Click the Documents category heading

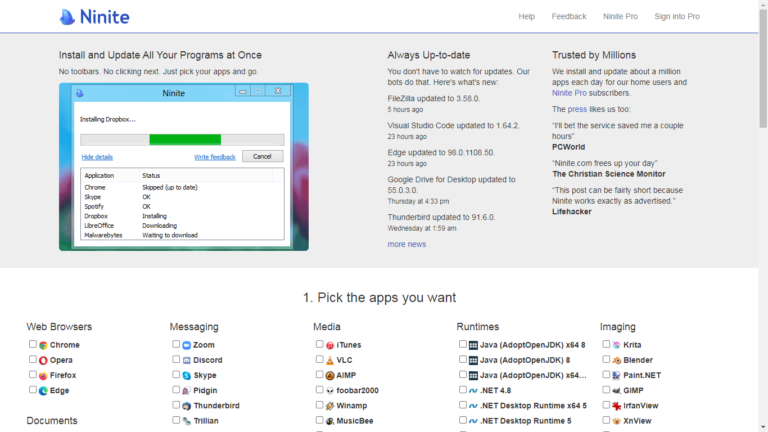(52, 421)
